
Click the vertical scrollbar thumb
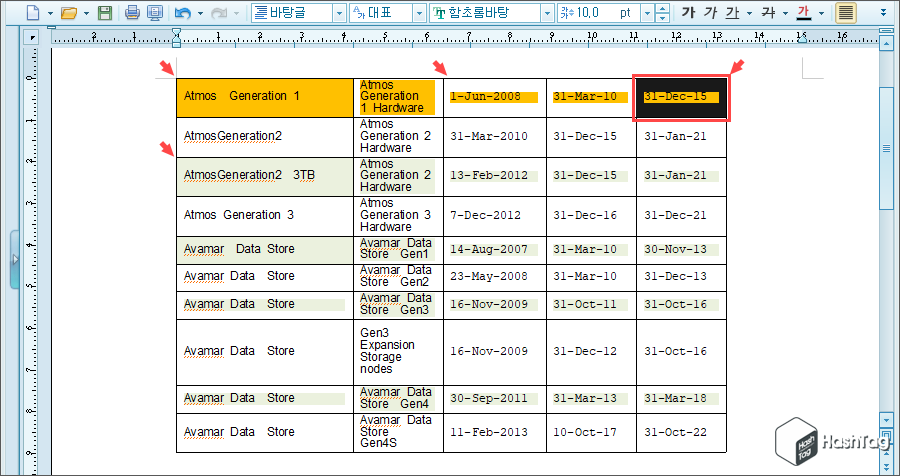tap(885, 148)
